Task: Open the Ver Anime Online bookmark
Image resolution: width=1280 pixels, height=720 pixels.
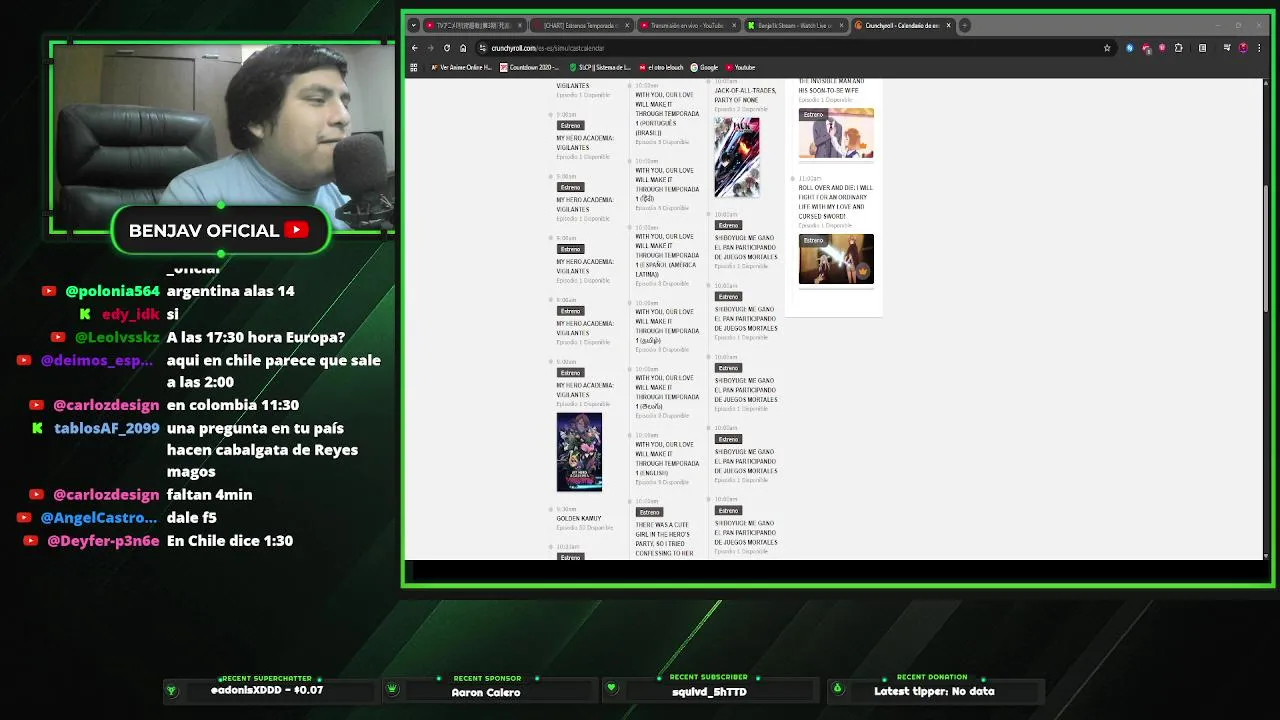Action: point(461,67)
